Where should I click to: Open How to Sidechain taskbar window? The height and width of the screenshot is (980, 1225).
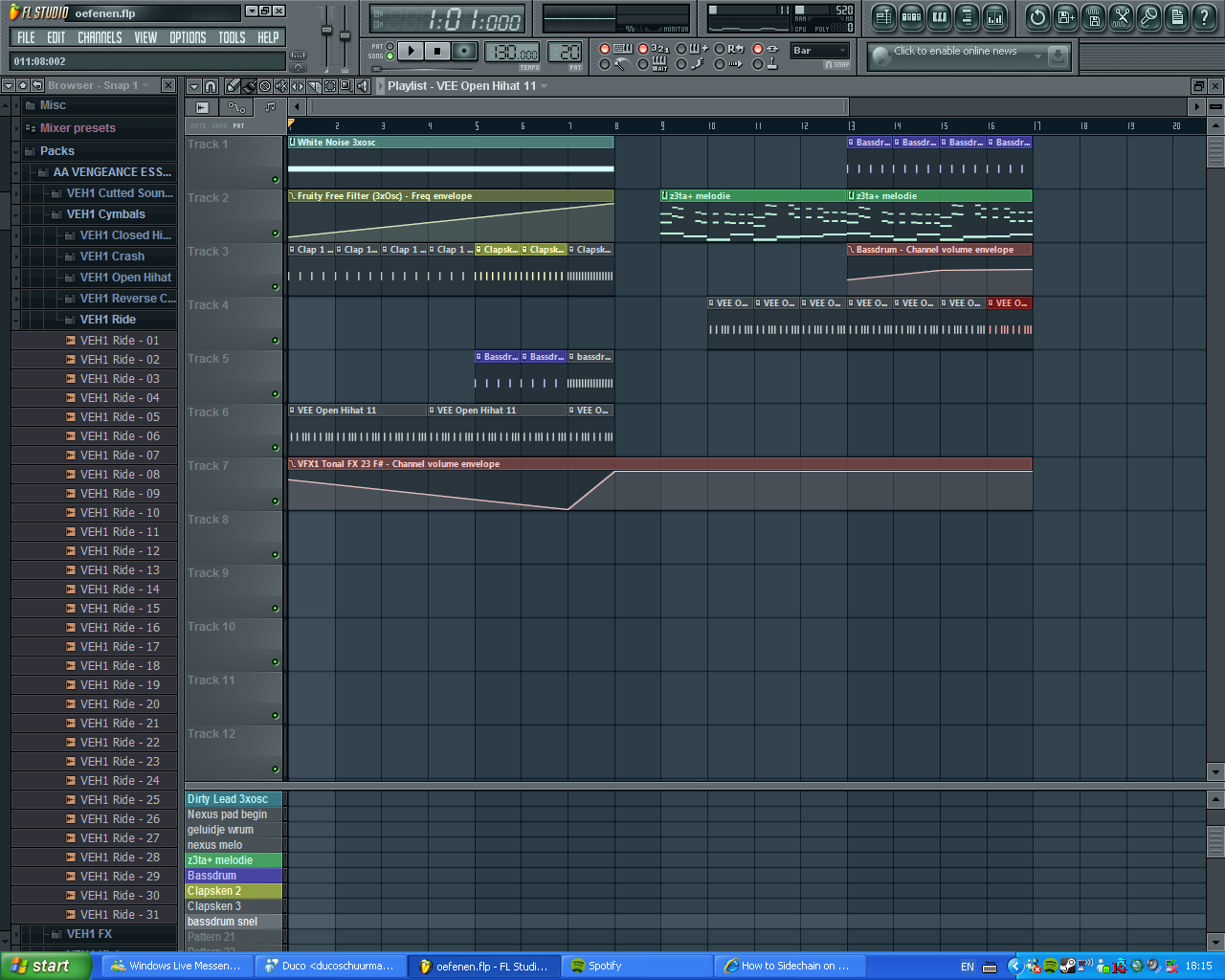[790, 966]
